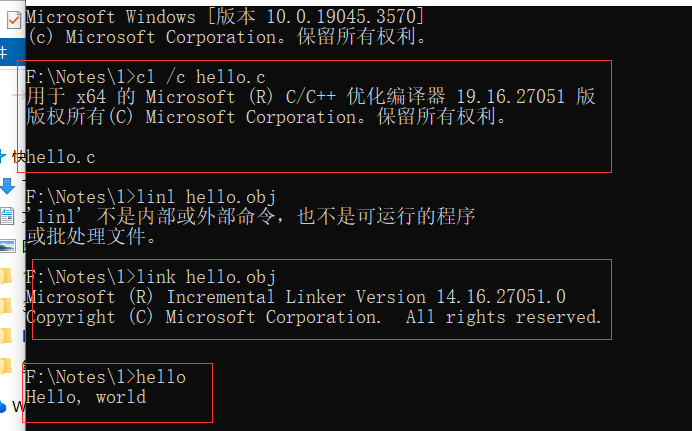Click the "Hello, world" program output
692x431 pixels.
[x=86, y=397]
